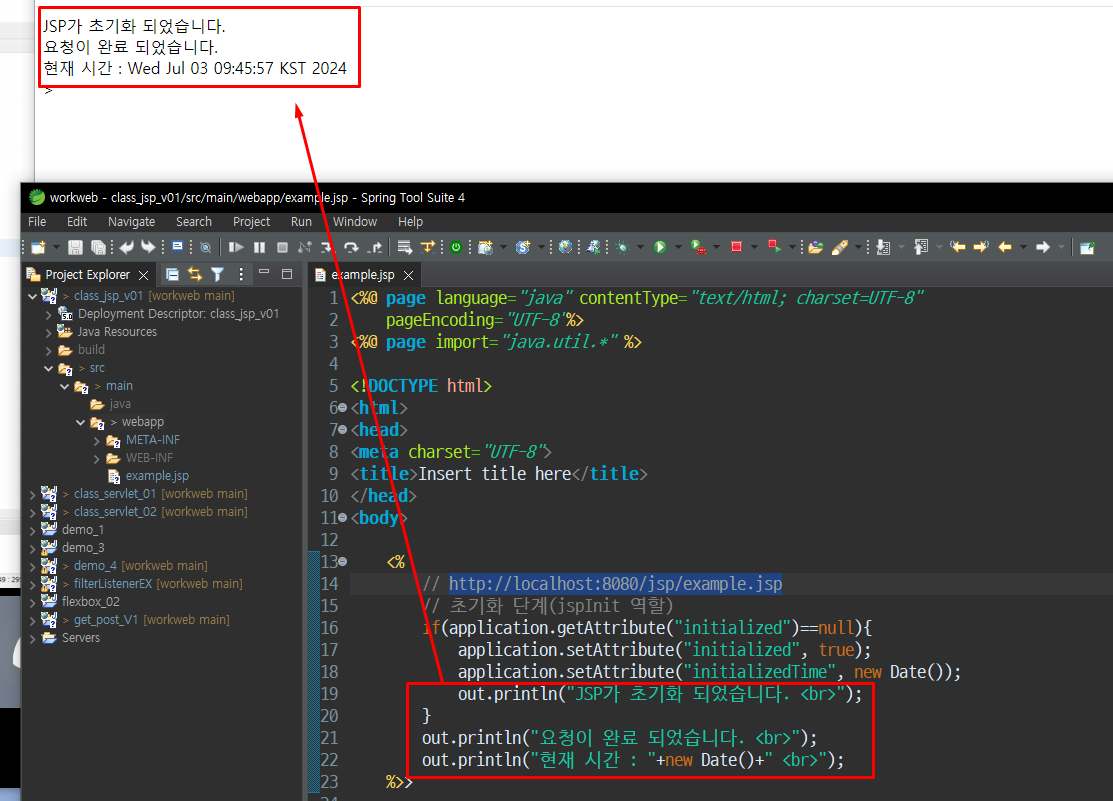Click the Relaunch red square with arrow icon

[x=774, y=246]
